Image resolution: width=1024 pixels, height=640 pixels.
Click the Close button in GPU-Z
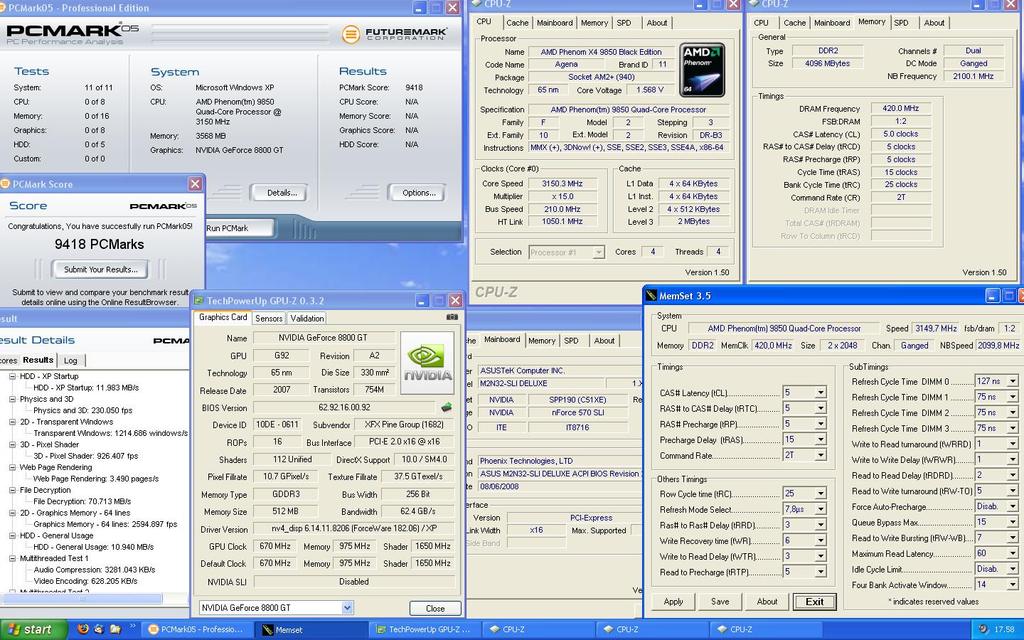tap(435, 608)
